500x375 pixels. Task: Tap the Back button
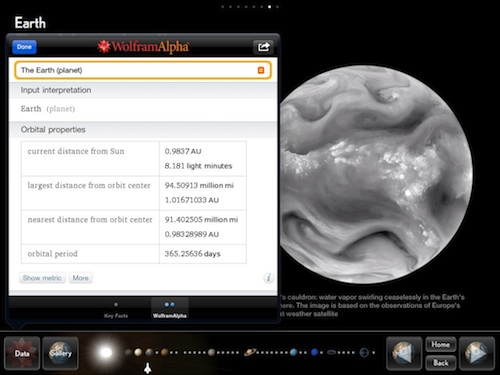pyautogui.click(x=440, y=363)
